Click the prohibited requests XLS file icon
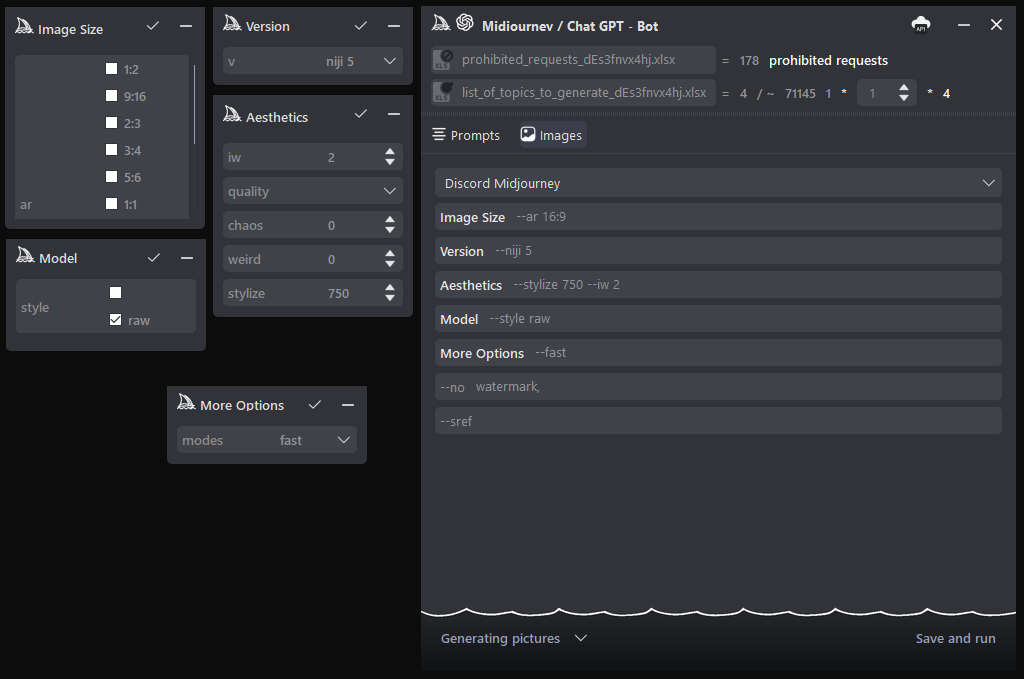The width and height of the screenshot is (1024, 679). 443,59
